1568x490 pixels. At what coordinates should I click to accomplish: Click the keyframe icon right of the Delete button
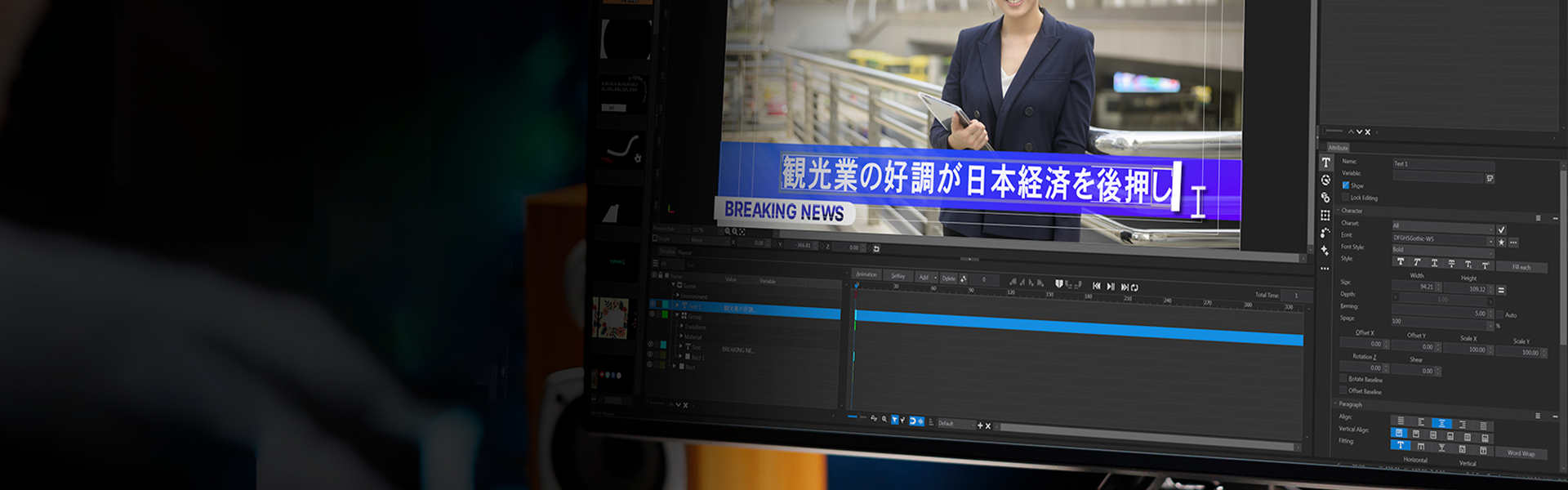(x=963, y=279)
